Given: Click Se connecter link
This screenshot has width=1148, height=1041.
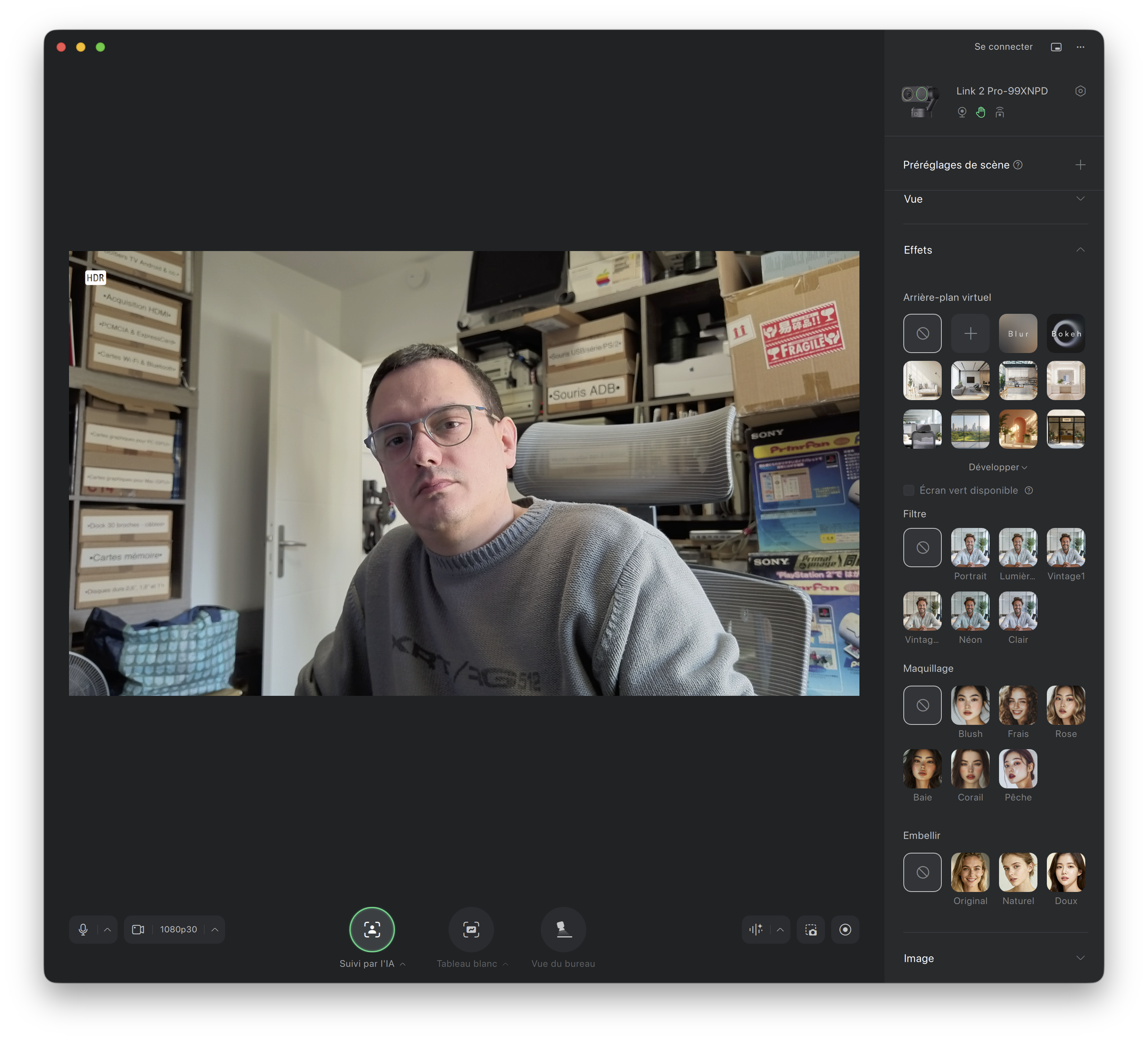Looking at the screenshot, I should click(1003, 47).
